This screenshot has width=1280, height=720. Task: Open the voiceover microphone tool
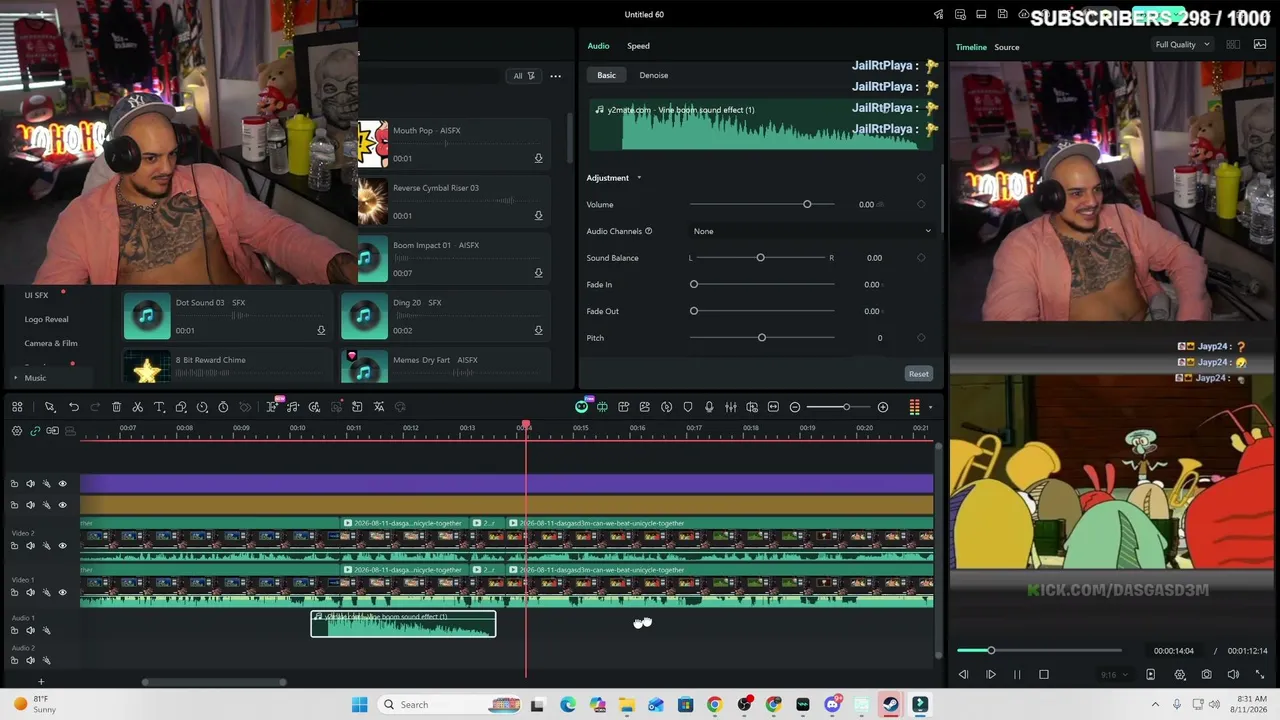709,407
